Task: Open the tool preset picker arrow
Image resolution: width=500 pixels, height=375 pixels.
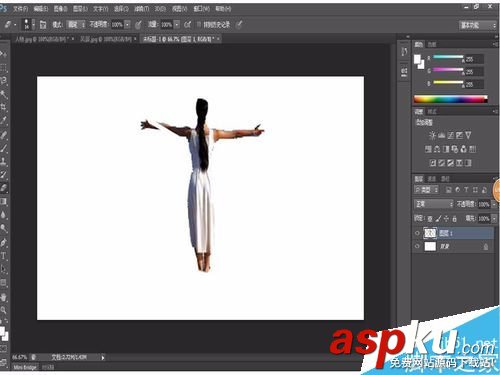Action: 15,25
